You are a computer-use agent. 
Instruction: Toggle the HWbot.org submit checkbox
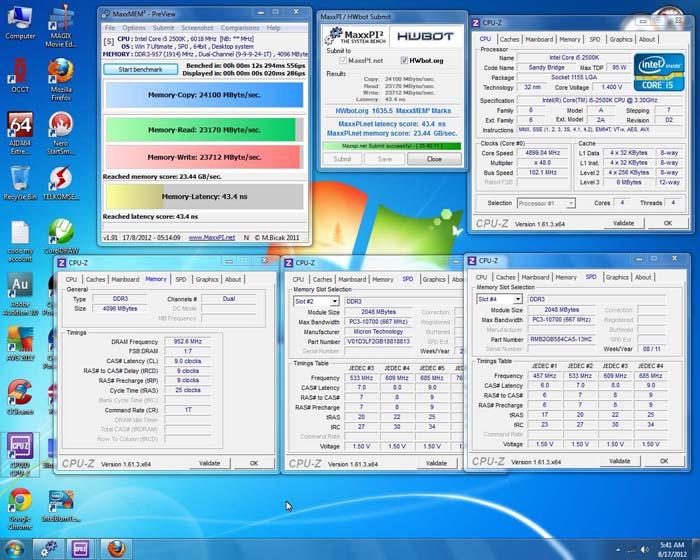coord(404,60)
